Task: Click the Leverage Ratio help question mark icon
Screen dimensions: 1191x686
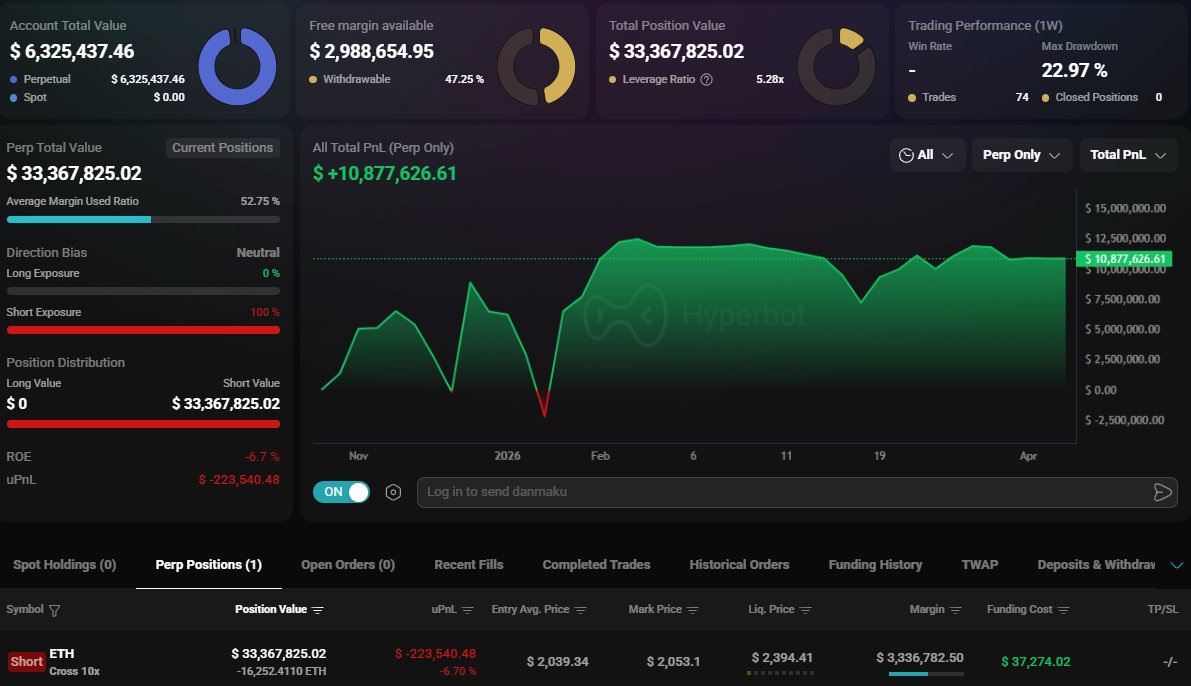Action: tap(707, 79)
